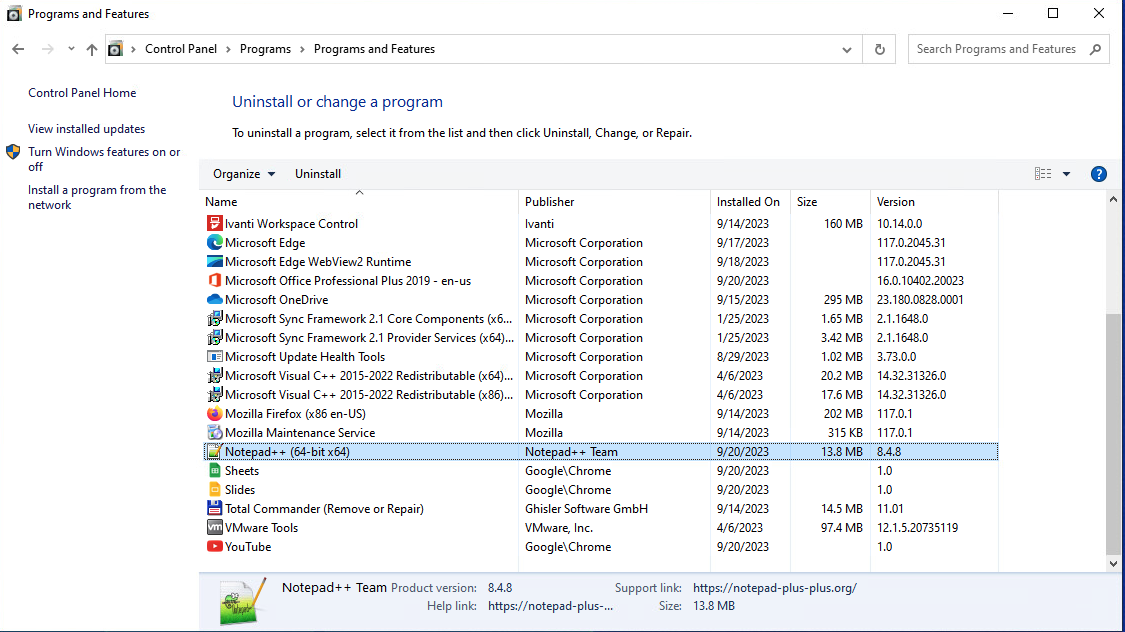Expand the chevron after Control Panel breadcrumb
This screenshot has width=1125, height=632.
point(228,49)
